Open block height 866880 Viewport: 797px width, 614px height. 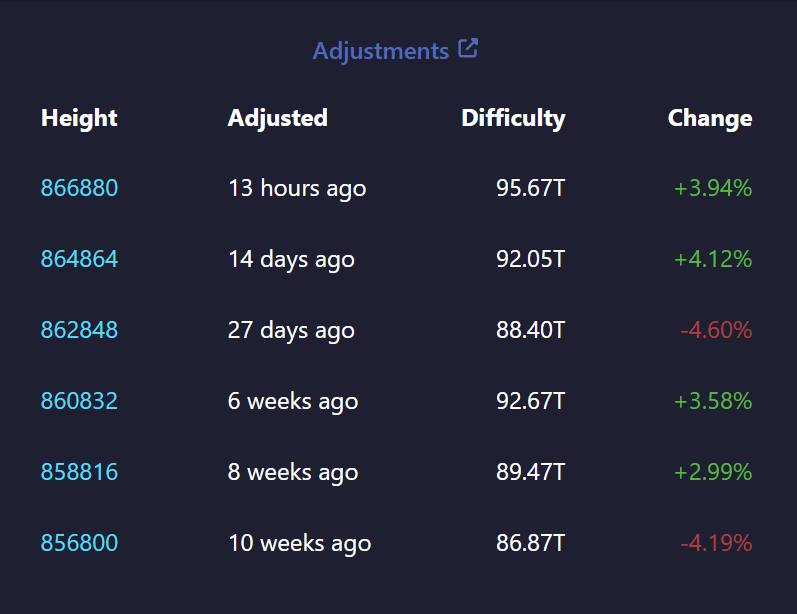click(x=79, y=188)
